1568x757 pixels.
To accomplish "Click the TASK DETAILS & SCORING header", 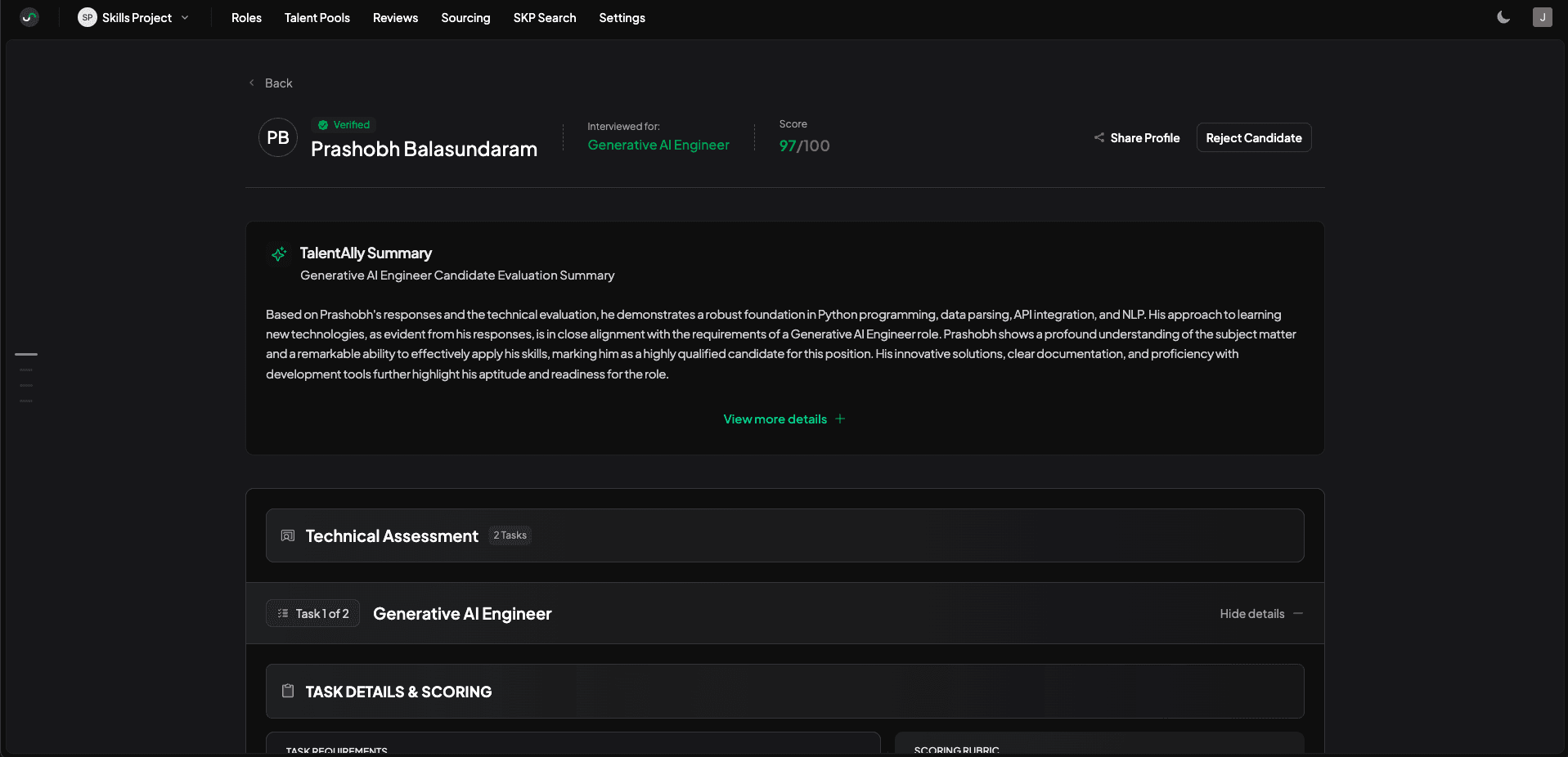I will (x=785, y=692).
